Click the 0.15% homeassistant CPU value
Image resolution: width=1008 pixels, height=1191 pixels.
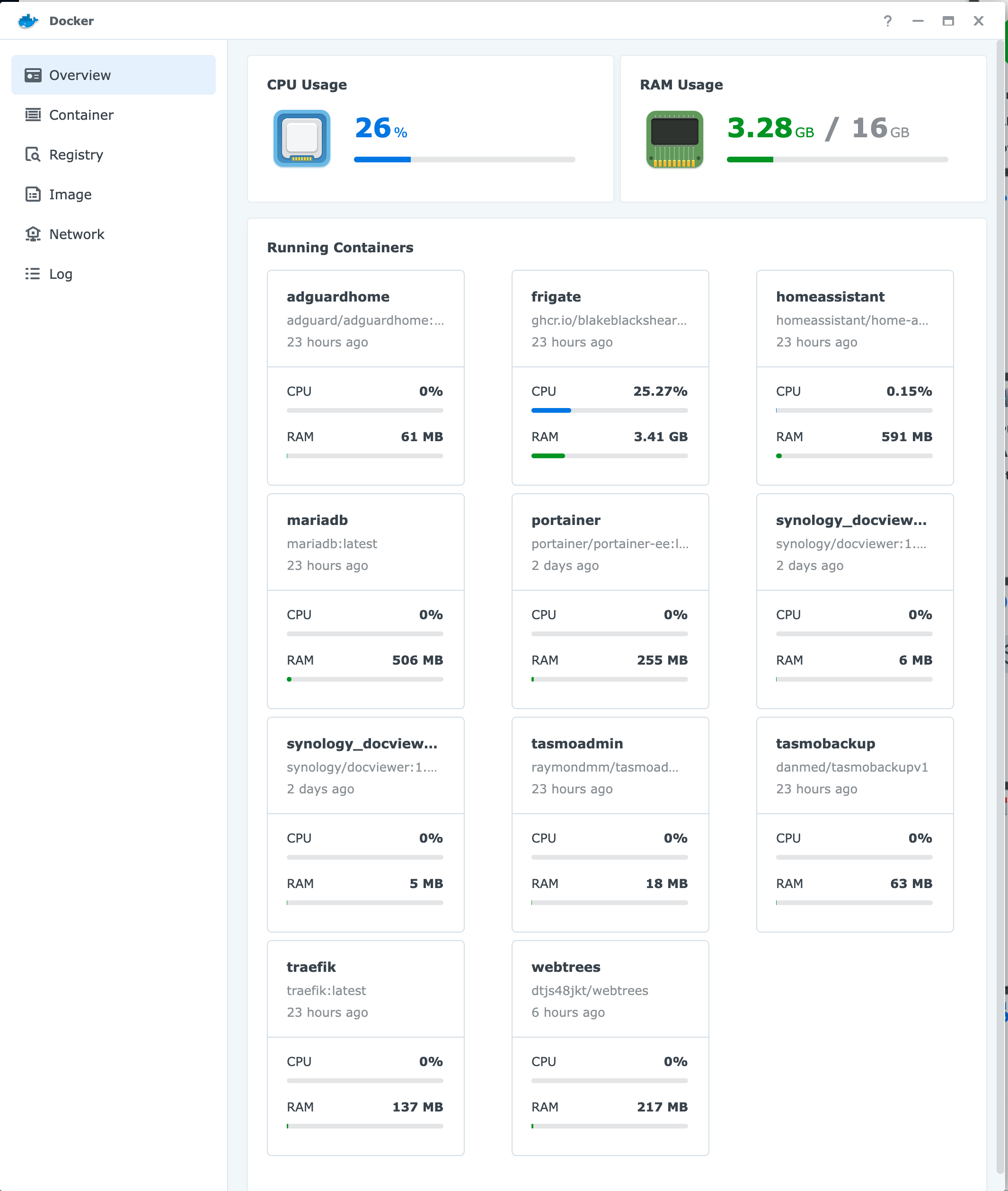(909, 391)
